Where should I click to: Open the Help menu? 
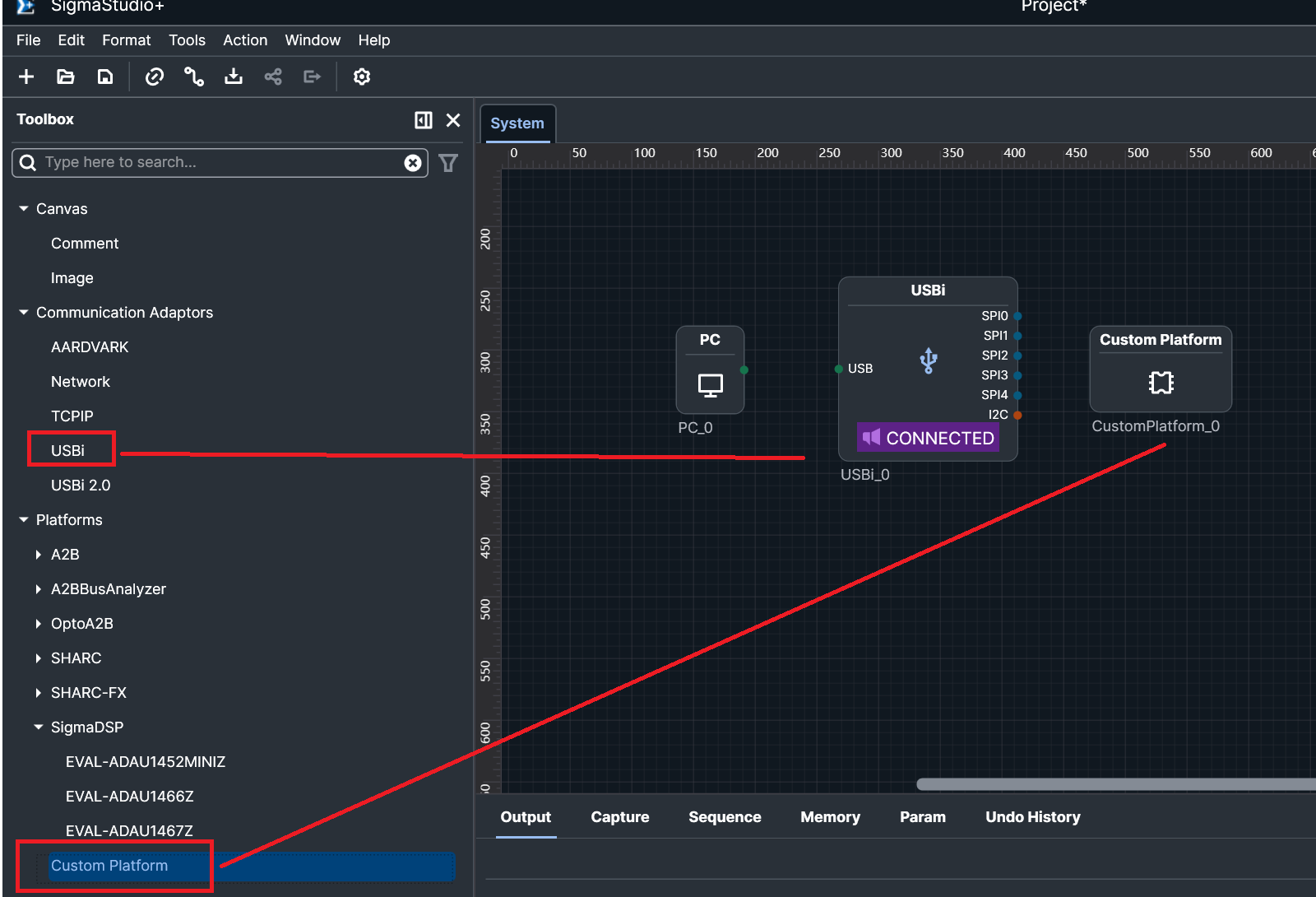tap(374, 40)
